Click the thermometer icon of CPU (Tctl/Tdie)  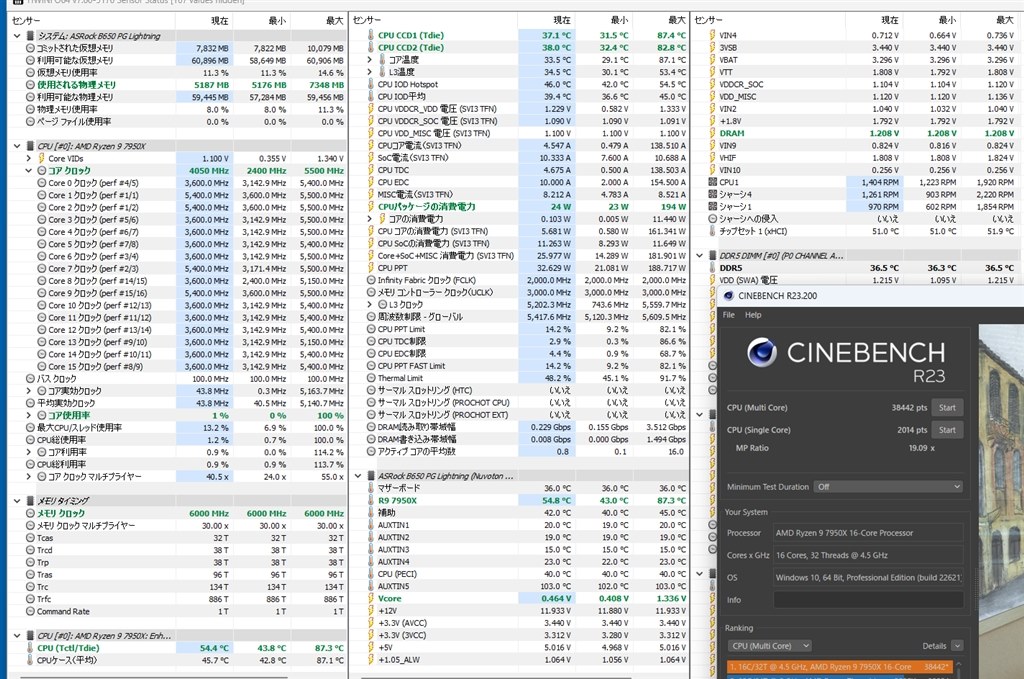[x=30, y=648]
